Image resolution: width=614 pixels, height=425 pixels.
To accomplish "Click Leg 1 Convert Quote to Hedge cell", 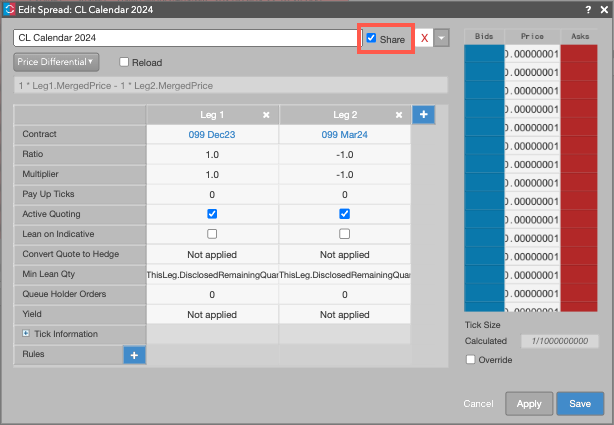I will click(212, 255).
